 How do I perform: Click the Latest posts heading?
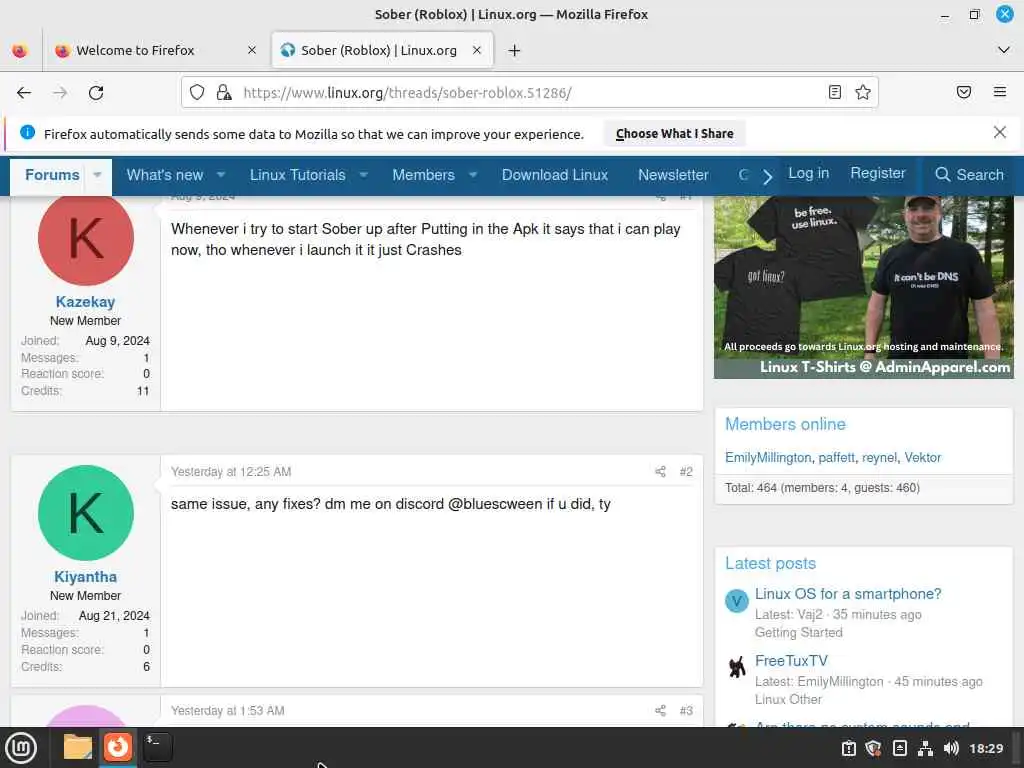pos(770,563)
